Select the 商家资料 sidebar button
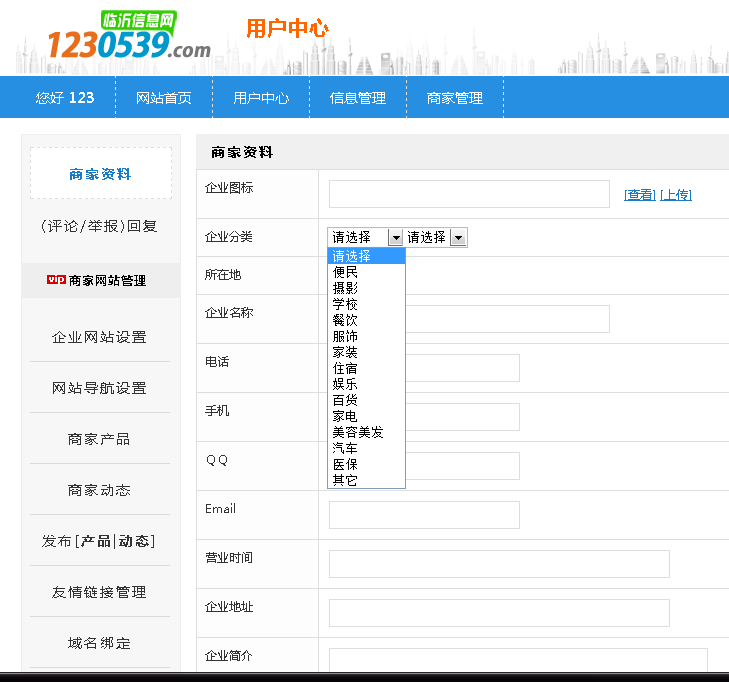 click(100, 174)
